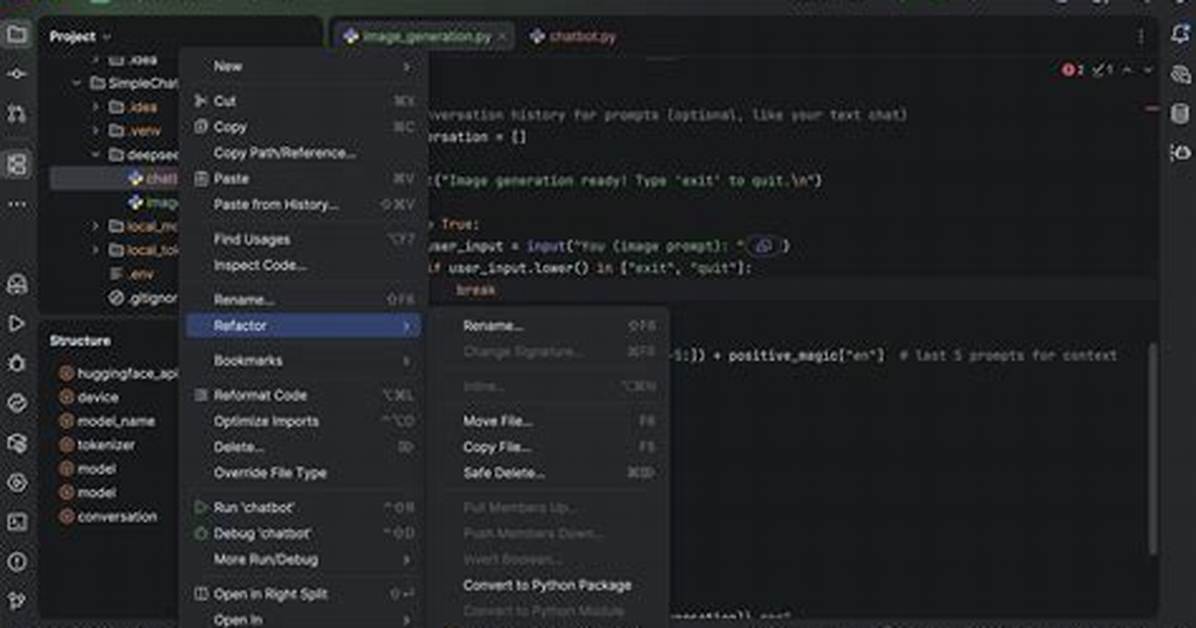The height and width of the screenshot is (628, 1196).
Task: Close the image_generation.py tab
Action: coord(502,37)
